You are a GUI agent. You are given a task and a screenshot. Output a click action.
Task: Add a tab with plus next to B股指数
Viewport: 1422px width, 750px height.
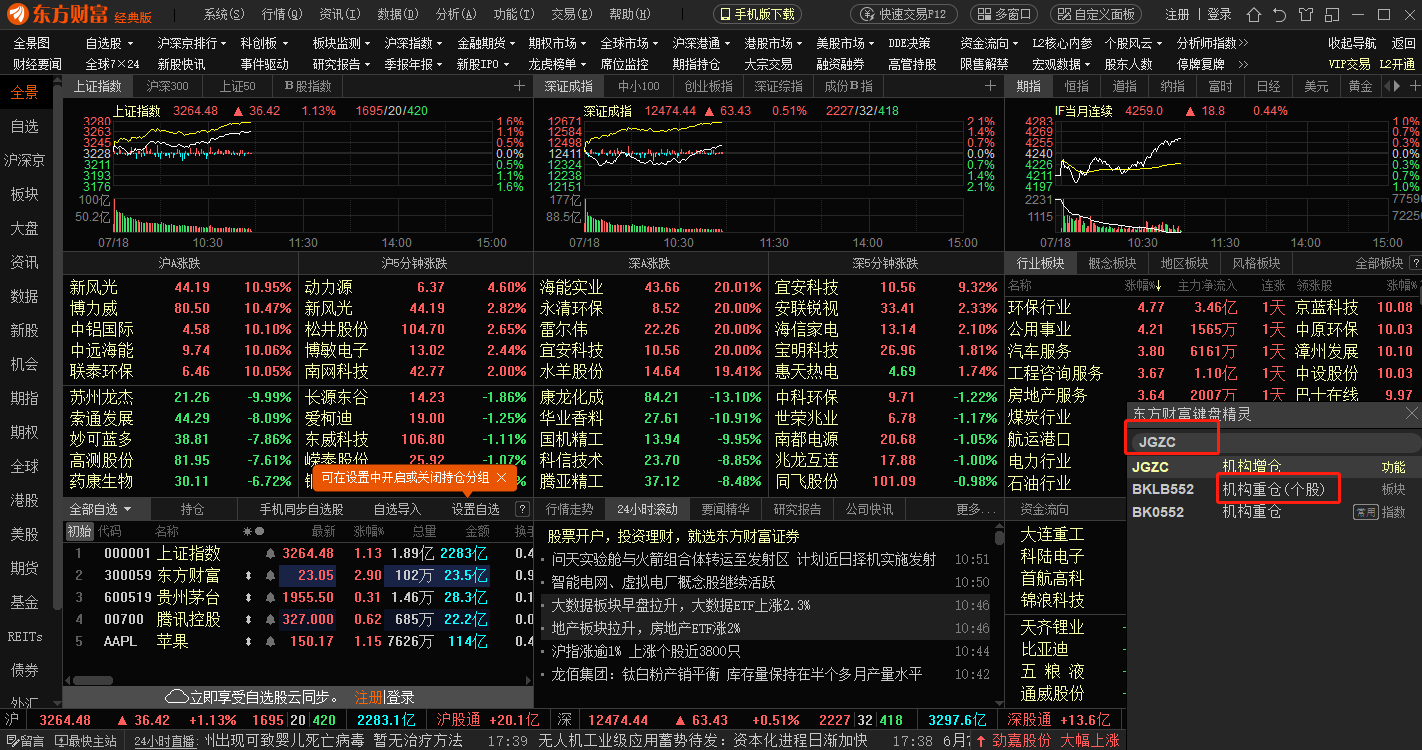click(519, 86)
